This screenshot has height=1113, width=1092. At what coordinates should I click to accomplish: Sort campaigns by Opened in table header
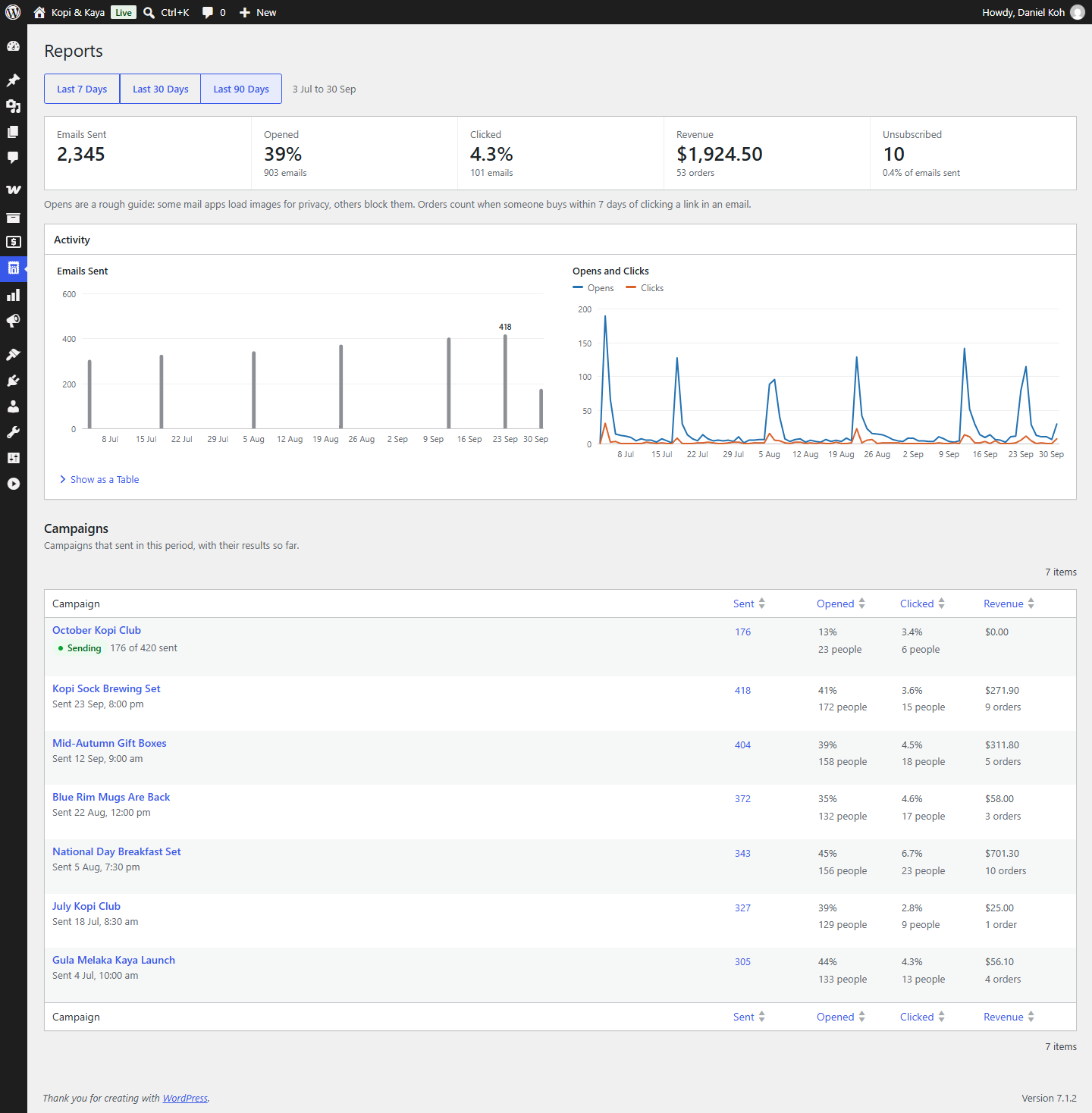click(x=841, y=604)
